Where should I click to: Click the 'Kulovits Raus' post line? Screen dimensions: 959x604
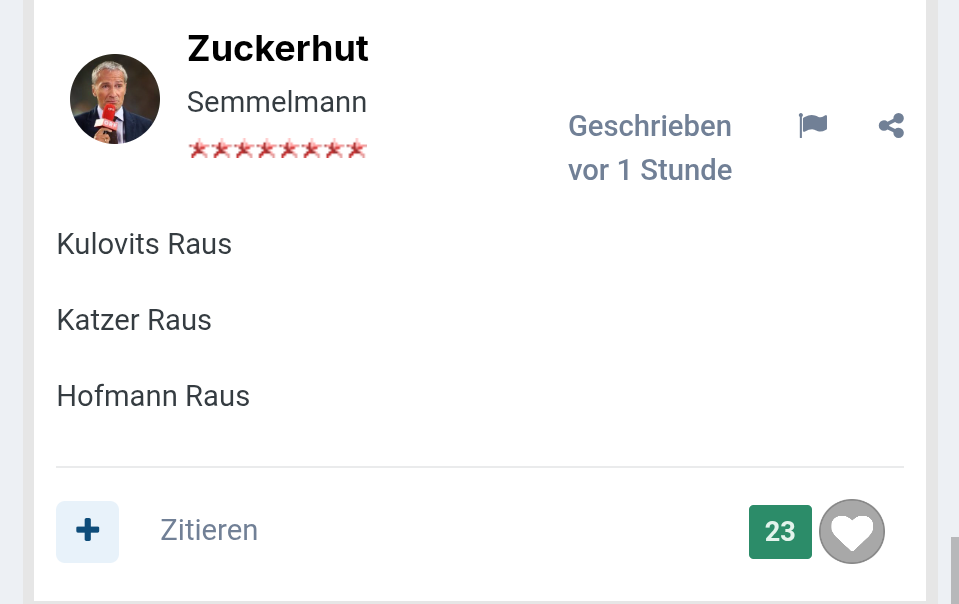point(145,244)
